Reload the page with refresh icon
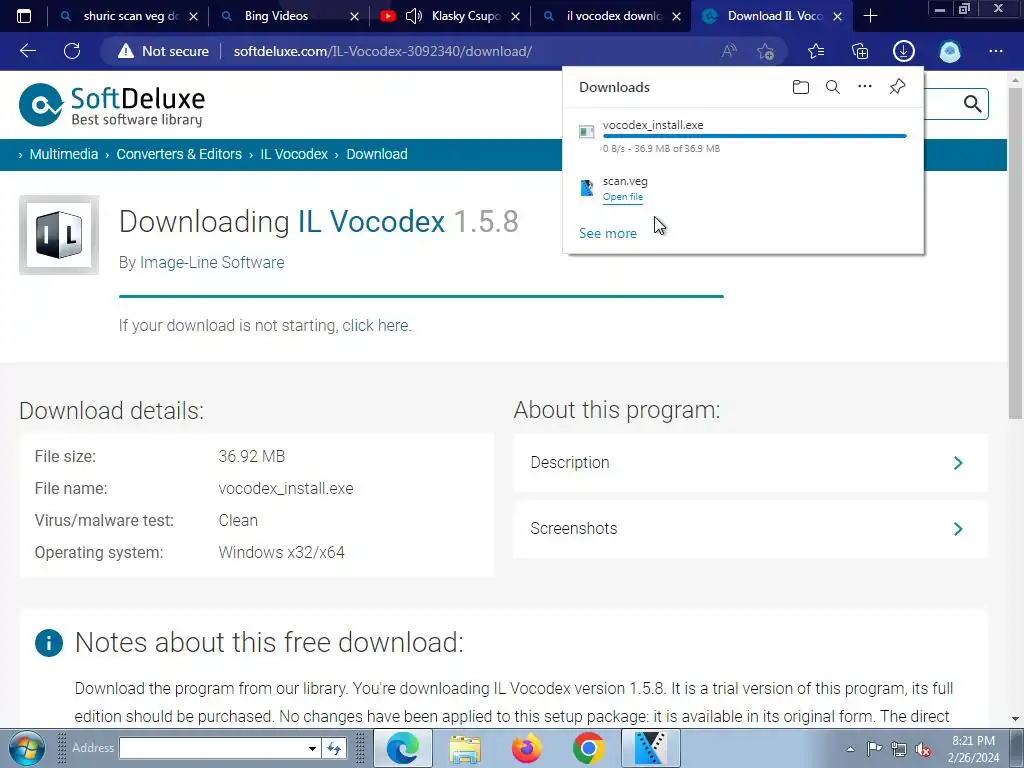 (72, 51)
